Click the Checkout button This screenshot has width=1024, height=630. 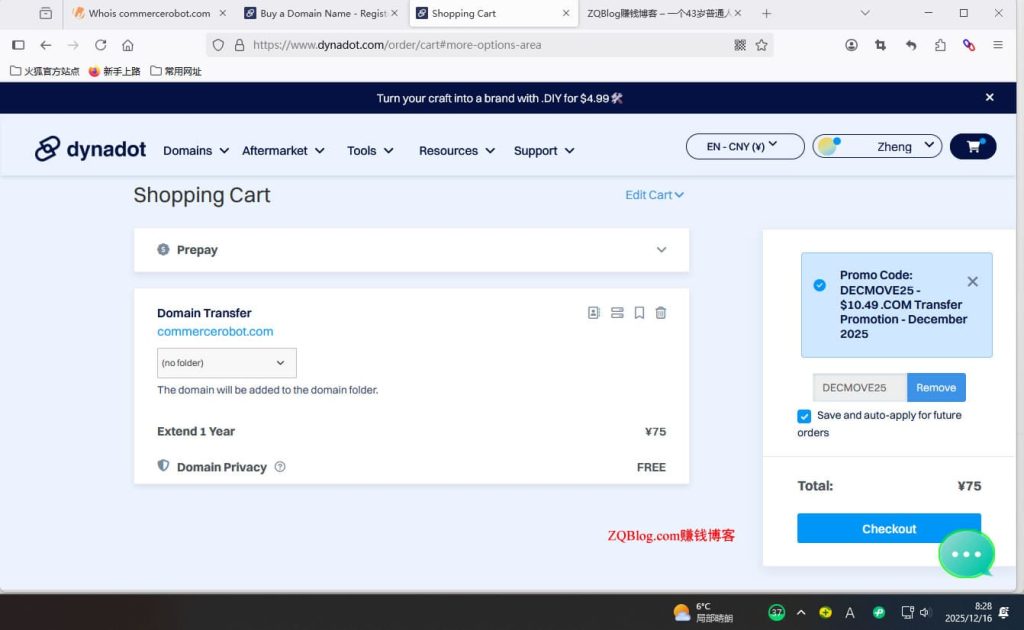point(889,528)
